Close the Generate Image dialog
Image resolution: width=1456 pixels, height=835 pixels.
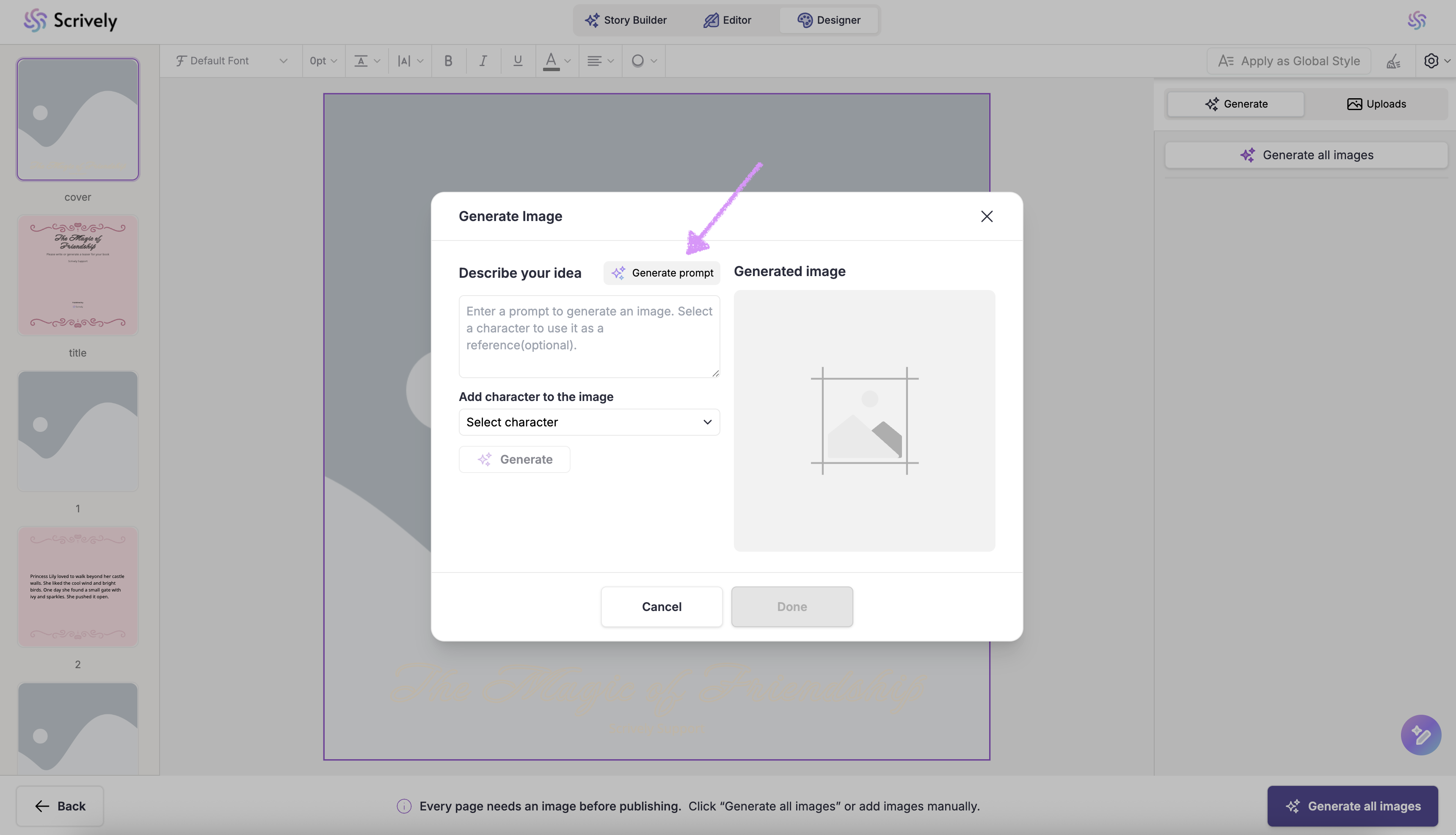click(987, 216)
